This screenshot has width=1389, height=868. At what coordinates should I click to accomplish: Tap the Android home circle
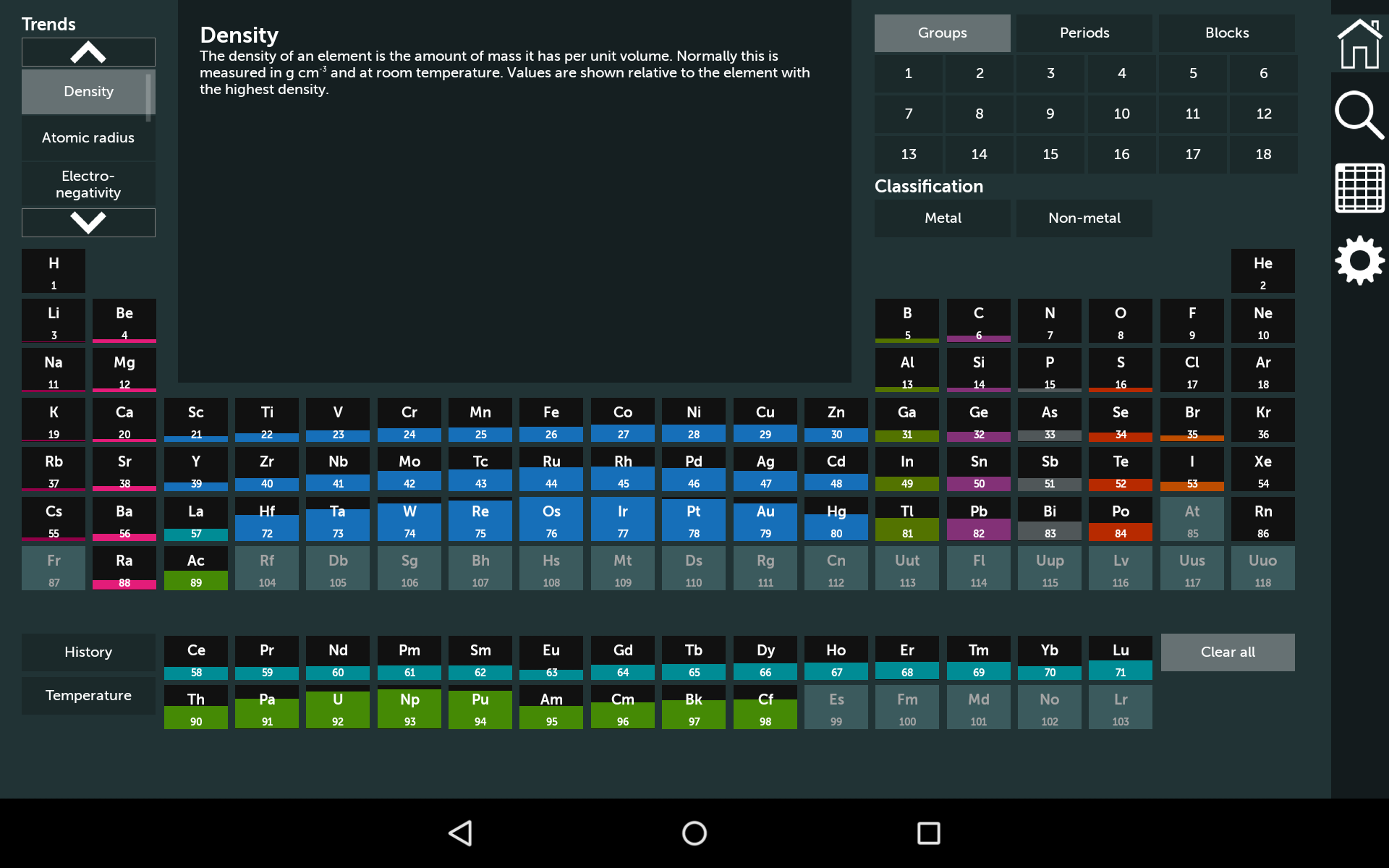[694, 833]
